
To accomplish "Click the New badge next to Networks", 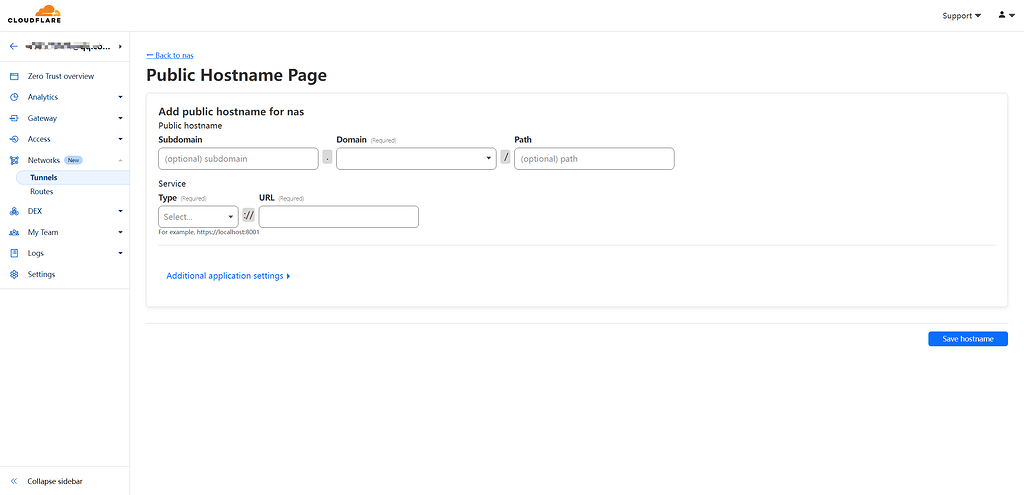I will 73,160.
